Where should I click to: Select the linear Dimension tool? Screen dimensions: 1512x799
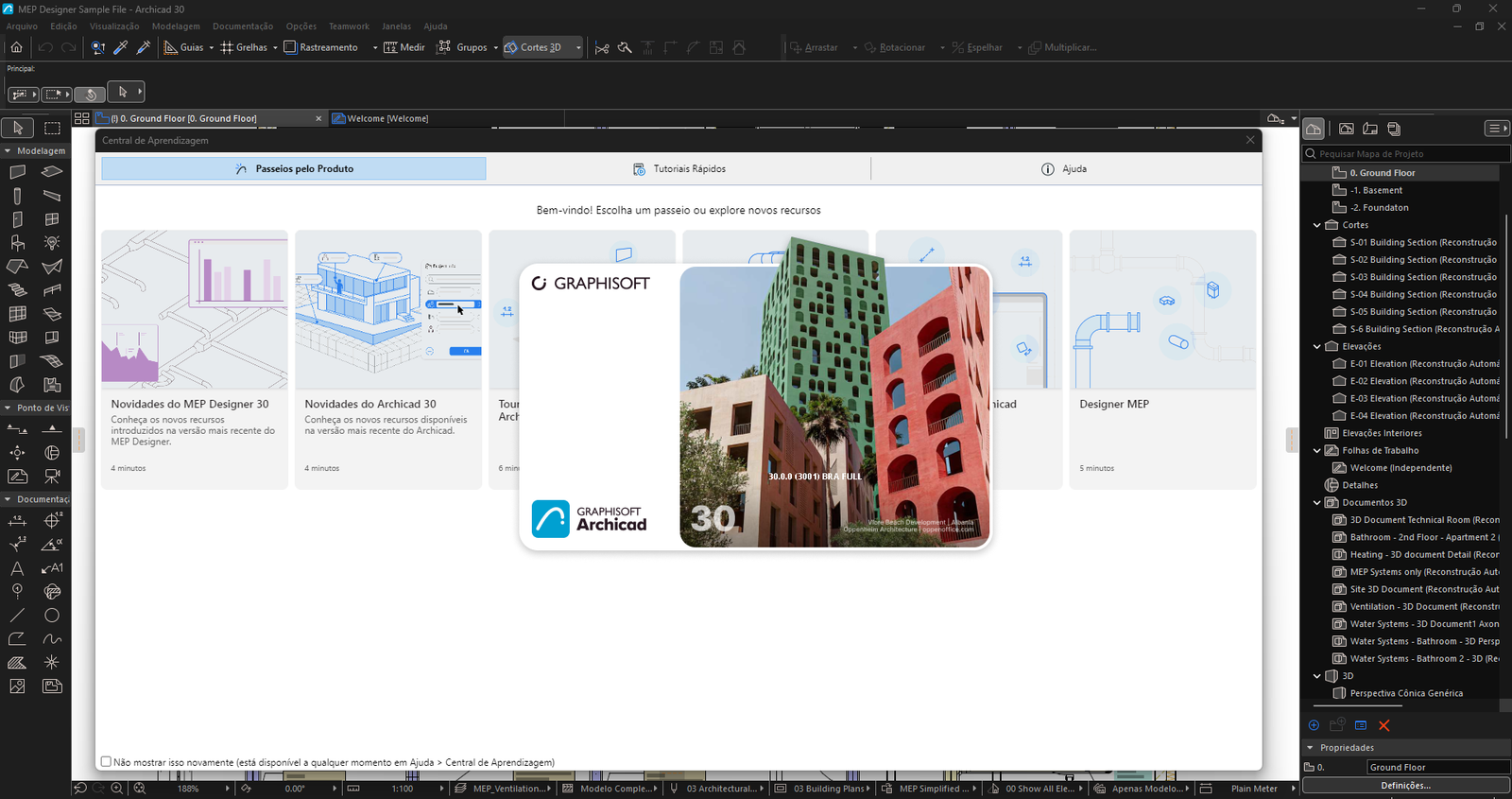tap(18, 521)
